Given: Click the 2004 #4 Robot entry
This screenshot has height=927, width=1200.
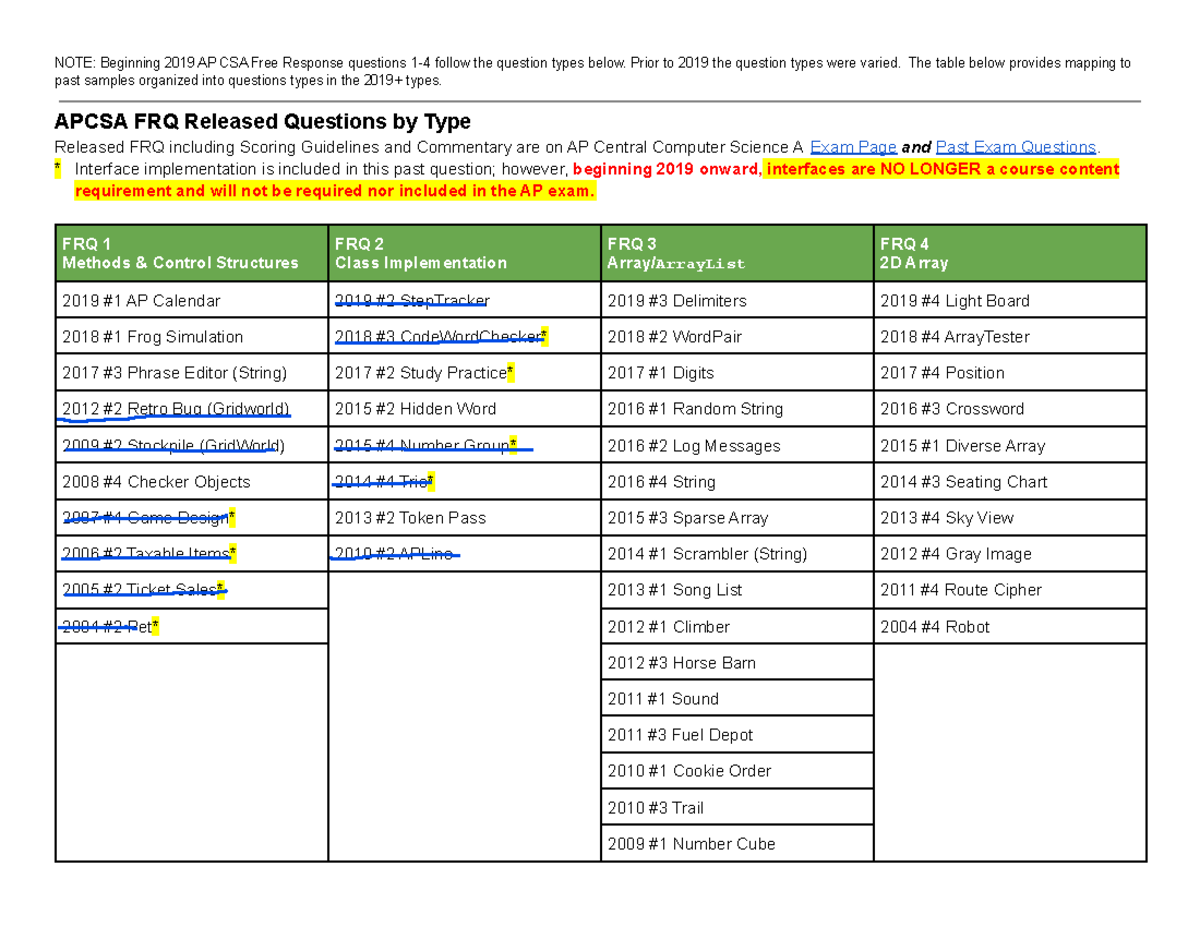Looking at the screenshot, I should [x=935, y=626].
